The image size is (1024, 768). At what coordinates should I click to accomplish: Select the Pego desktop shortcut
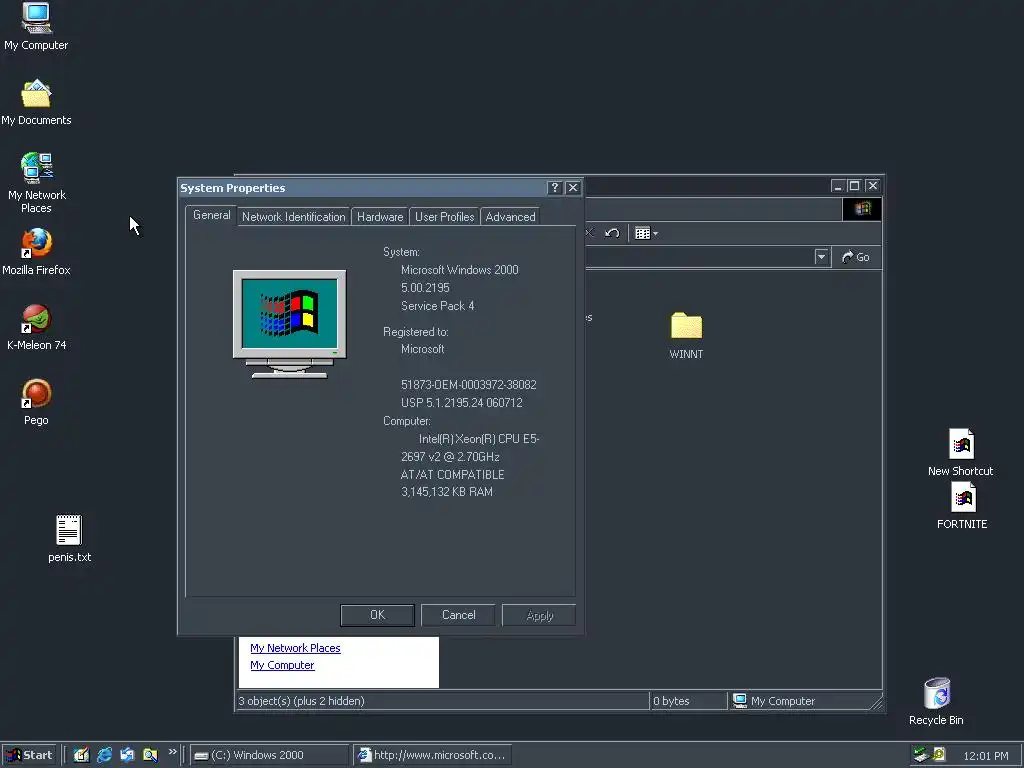click(36, 402)
